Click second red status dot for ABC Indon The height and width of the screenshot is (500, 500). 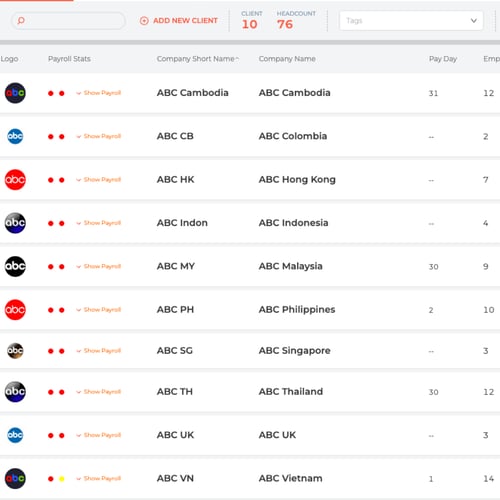coord(62,223)
